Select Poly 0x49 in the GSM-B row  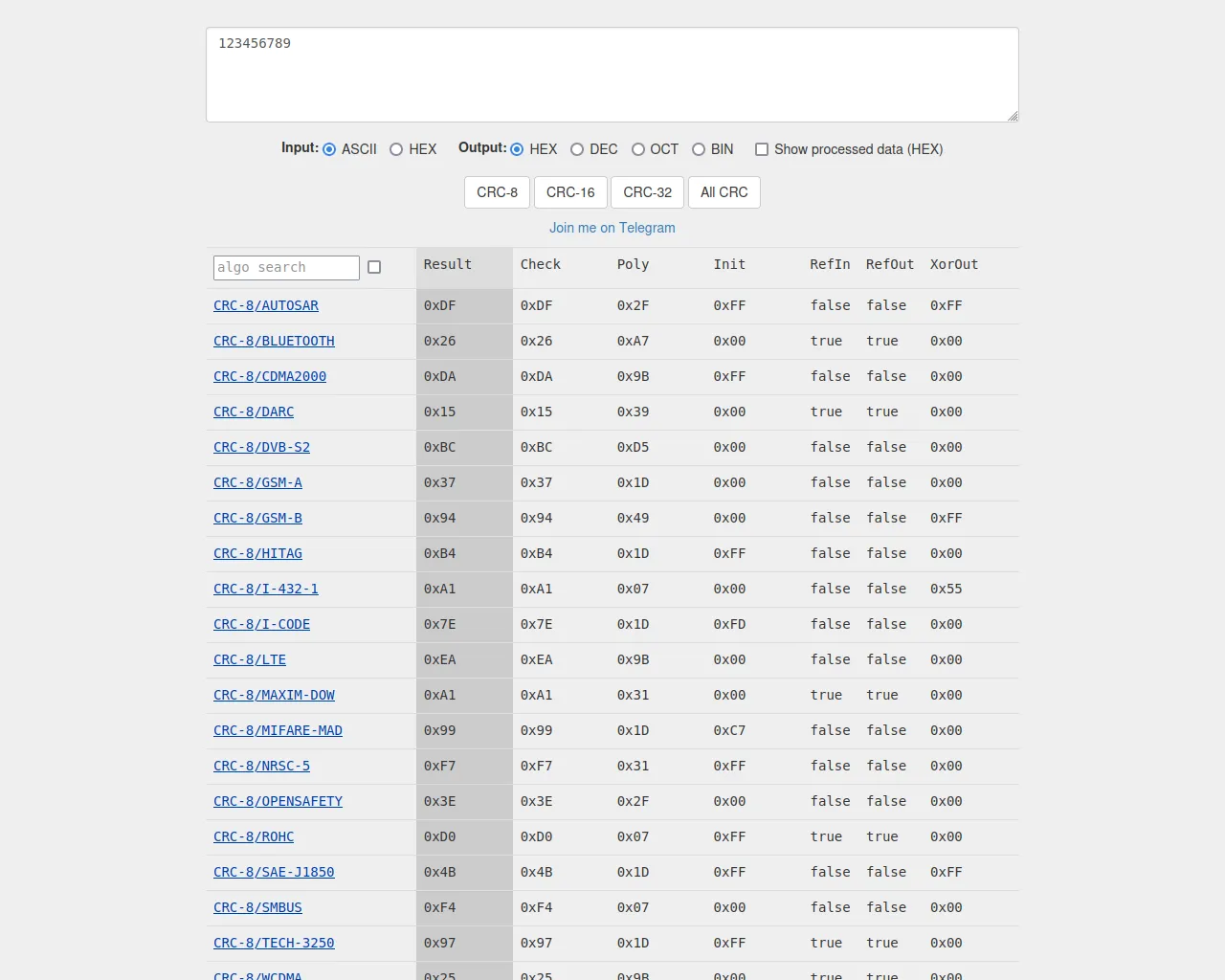click(634, 518)
